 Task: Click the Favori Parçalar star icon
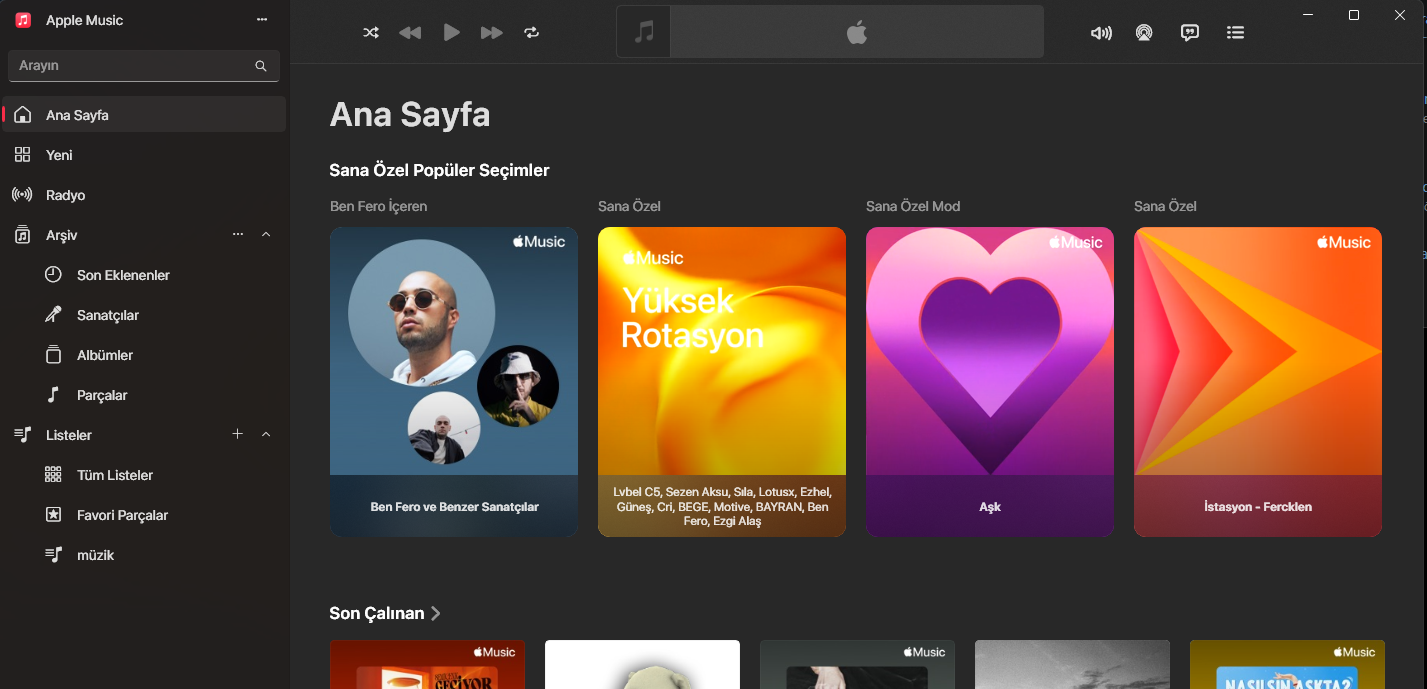[x=54, y=515]
